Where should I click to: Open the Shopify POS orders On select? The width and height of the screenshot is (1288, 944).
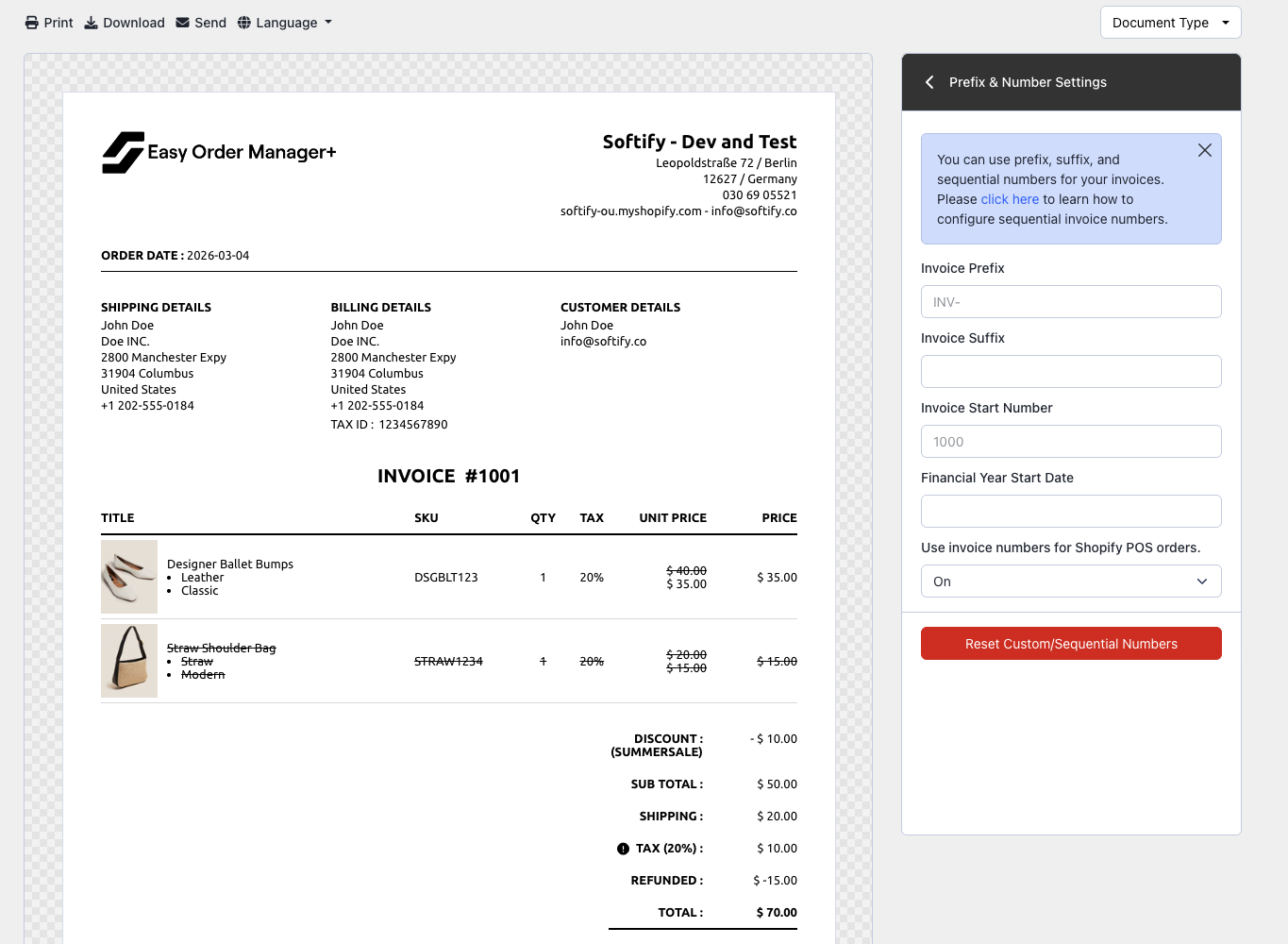(1070, 582)
